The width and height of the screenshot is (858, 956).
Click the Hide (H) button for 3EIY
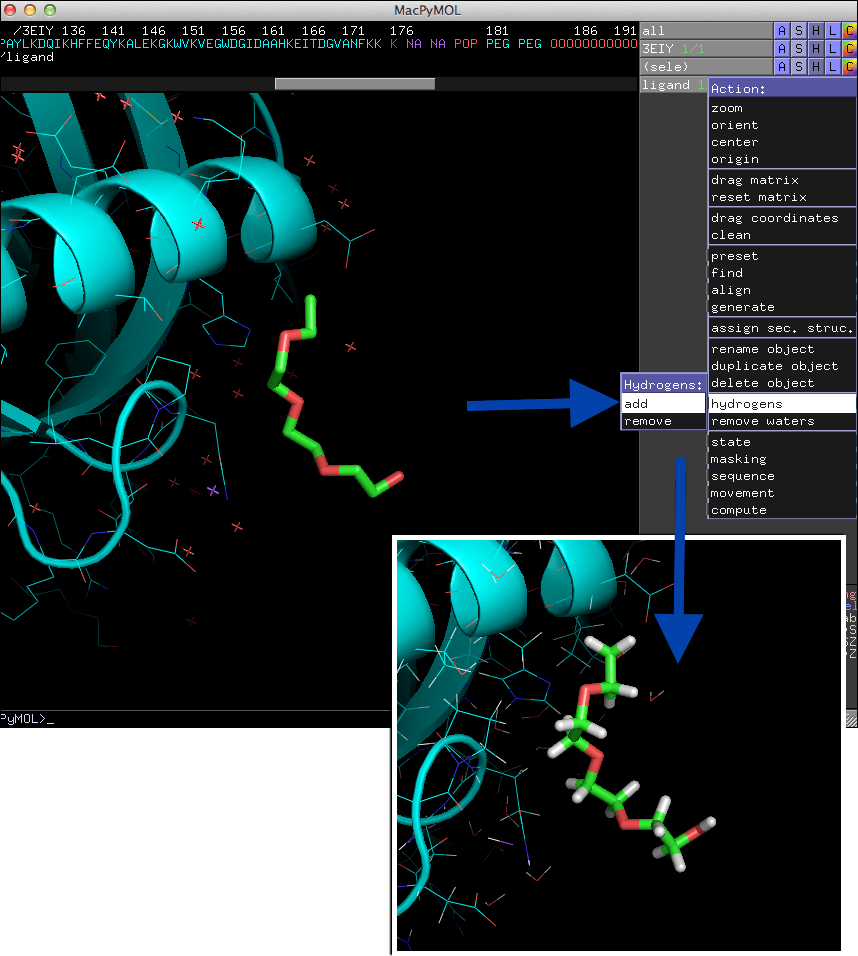tap(816, 48)
